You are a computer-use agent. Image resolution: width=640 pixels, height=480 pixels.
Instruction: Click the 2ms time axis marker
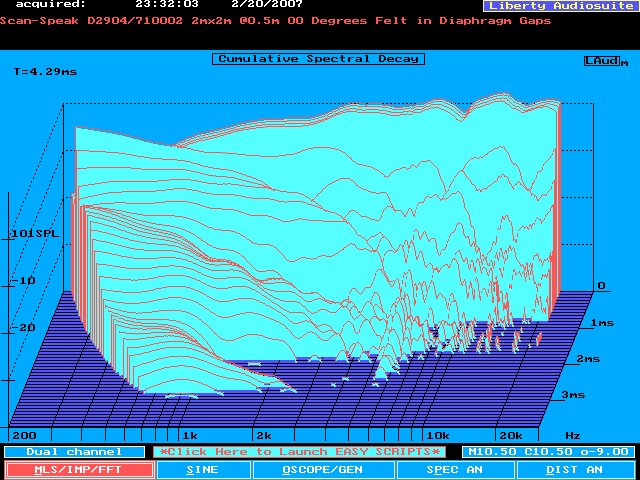click(x=587, y=358)
